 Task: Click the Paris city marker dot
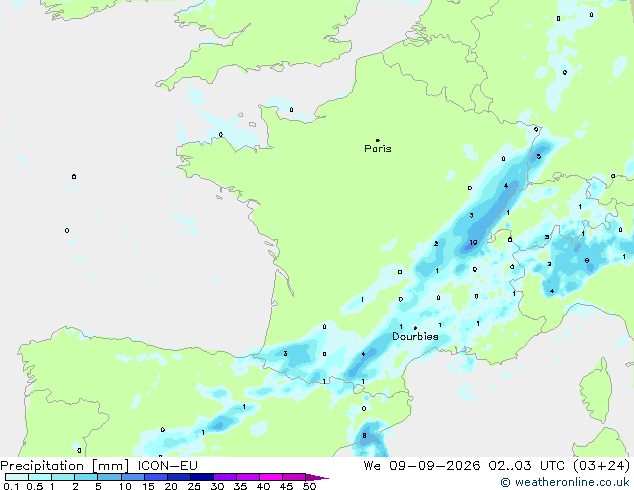(378, 140)
